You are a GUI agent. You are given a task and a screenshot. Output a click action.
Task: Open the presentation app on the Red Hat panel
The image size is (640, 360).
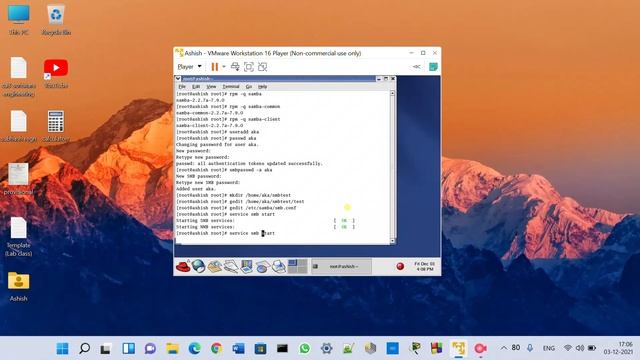click(247, 267)
